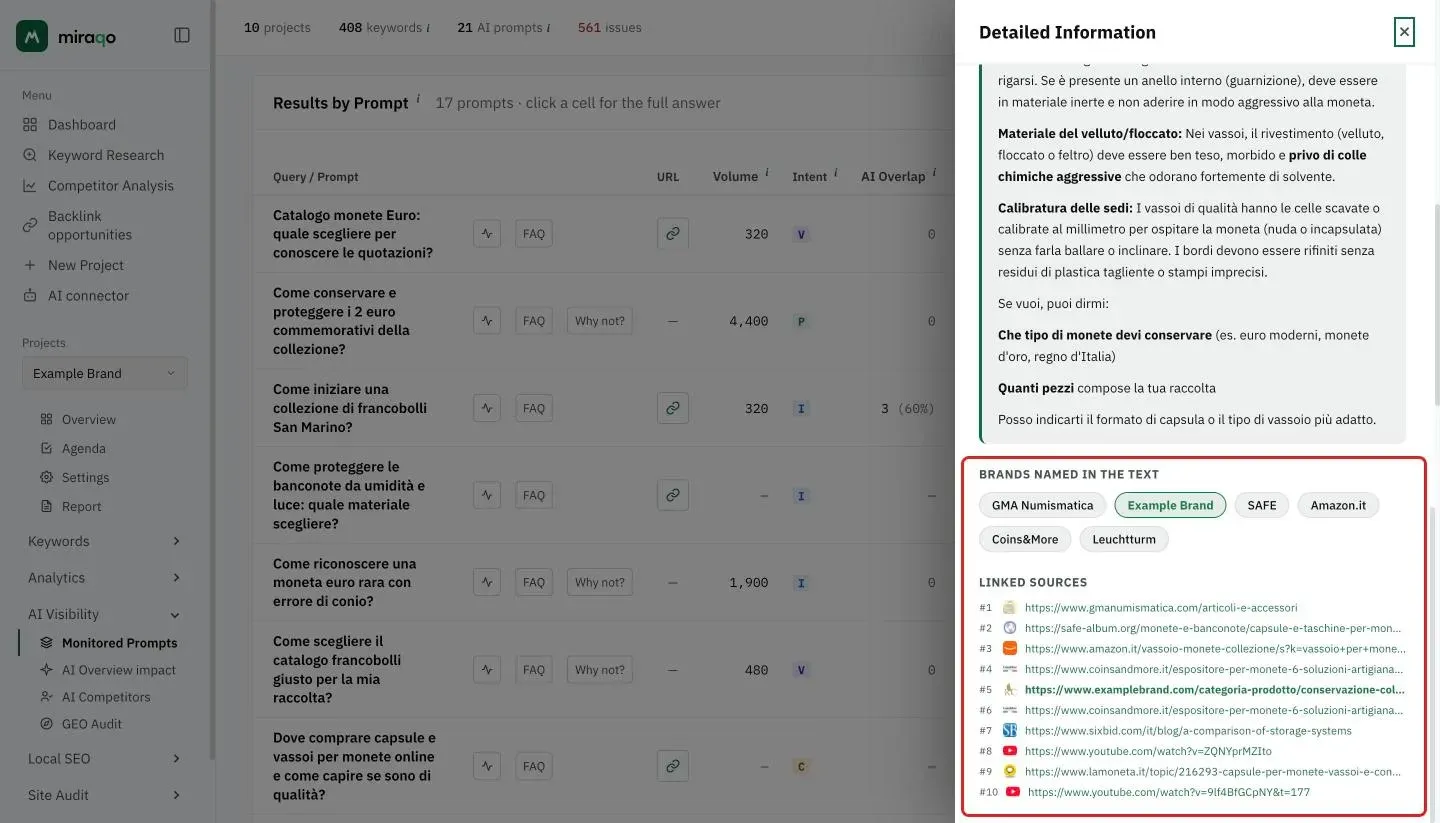Open AI connector page
The image size is (1440, 823).
tap(88, 296)
